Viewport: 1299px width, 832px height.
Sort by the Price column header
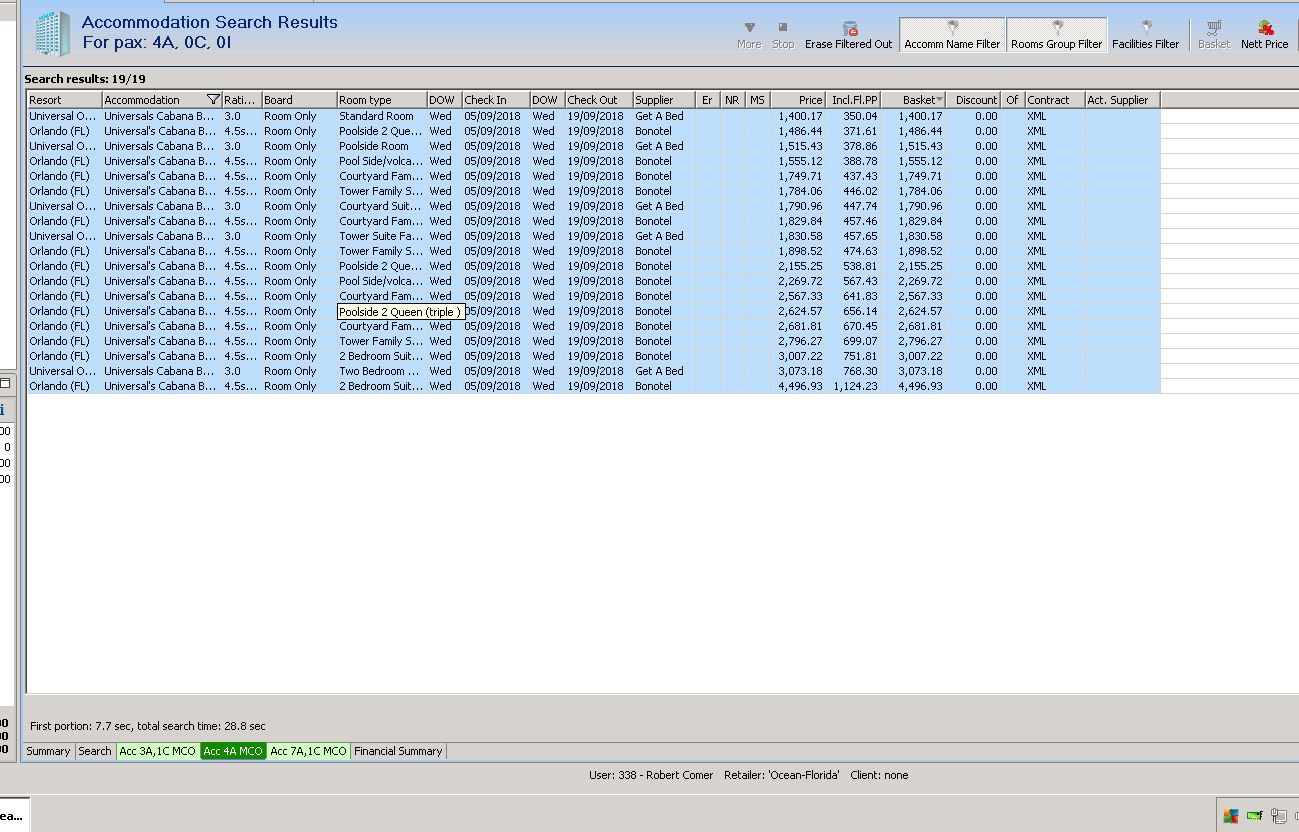pos(798,100)
